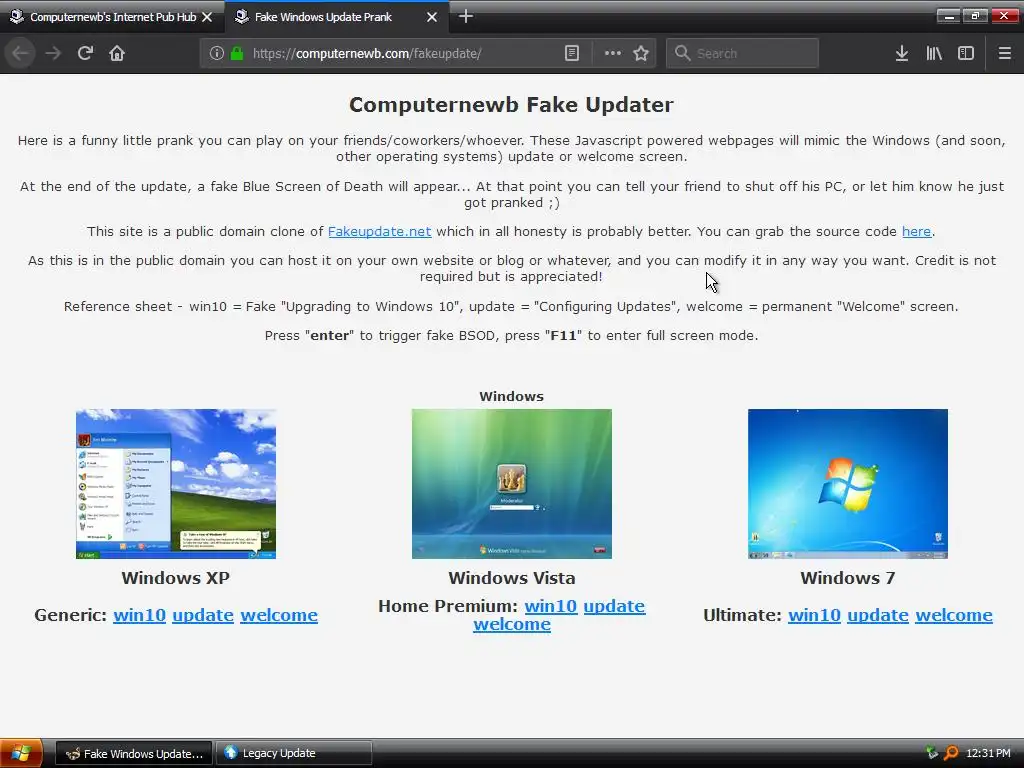Open the Fakeupdate.net link
1024x768 pixels.
[379, 232]
